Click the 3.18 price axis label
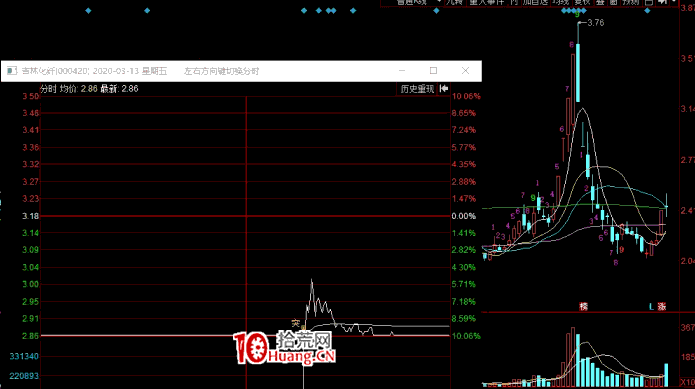 [x=31, y=216]
